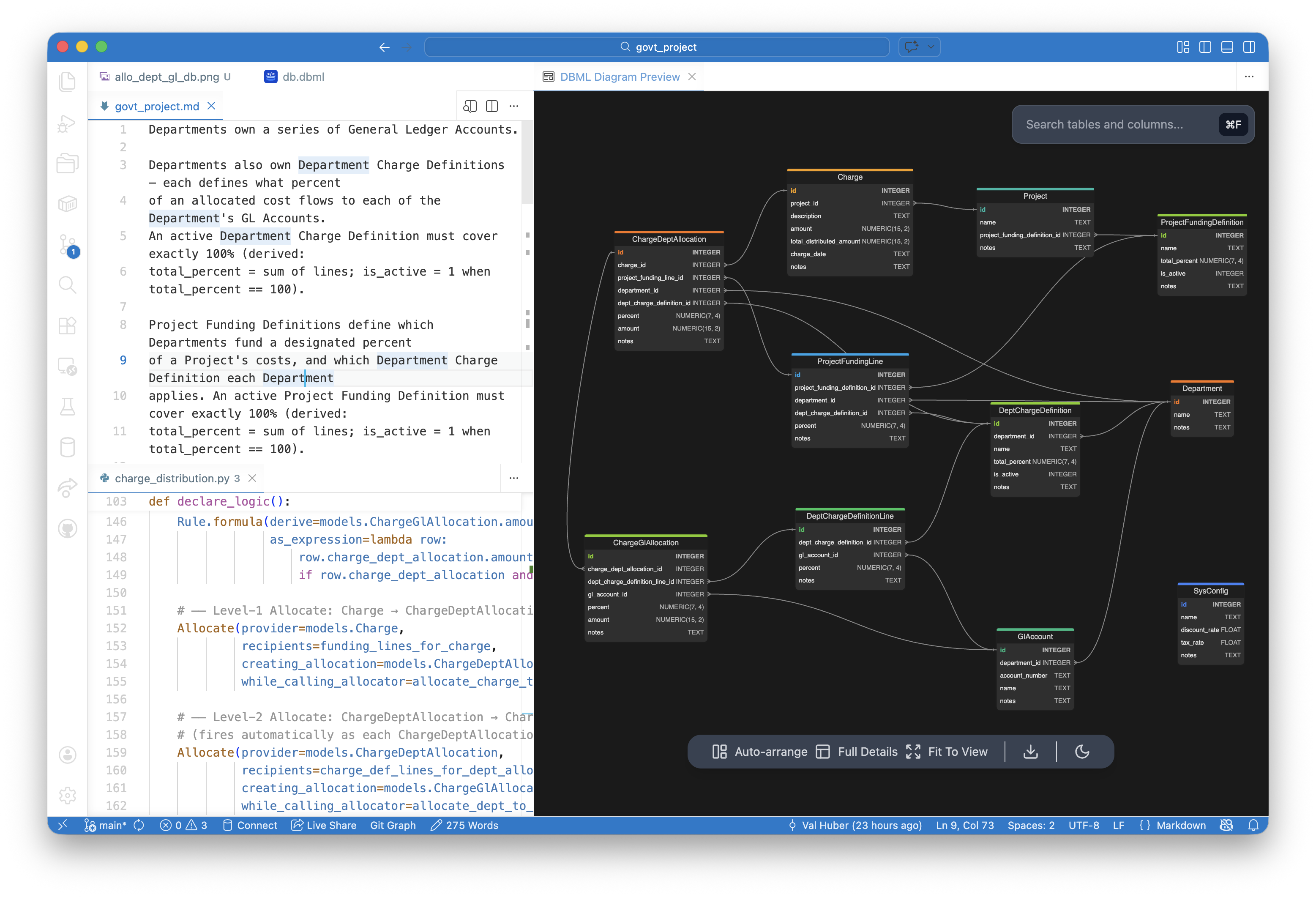
Task: Click the Search tables and columns field
Action: [x=1104, y=125]
